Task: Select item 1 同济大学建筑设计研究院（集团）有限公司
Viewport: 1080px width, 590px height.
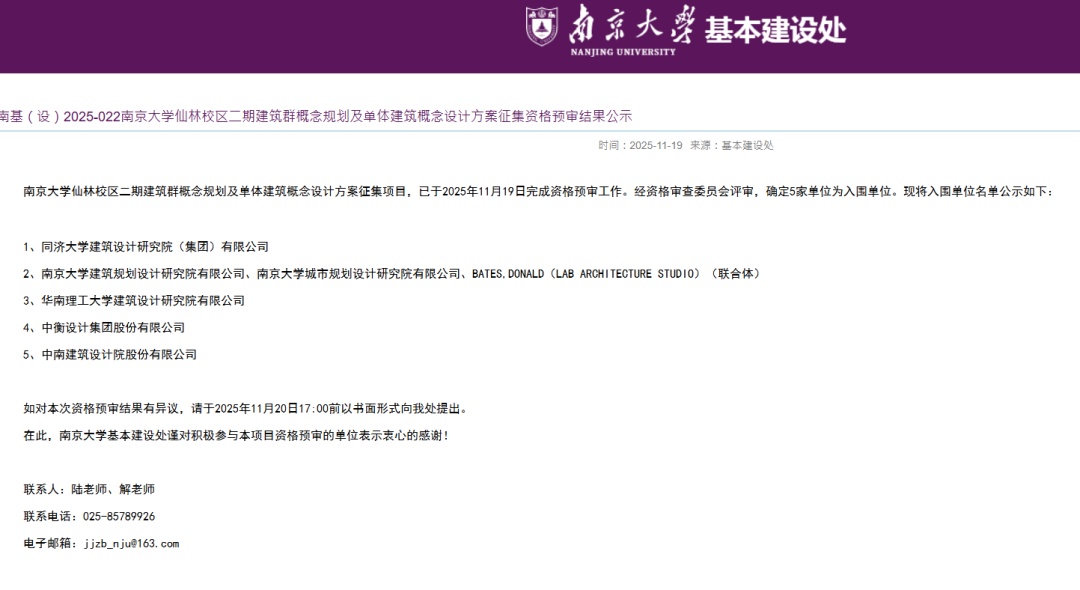Action: click(146, 246)
